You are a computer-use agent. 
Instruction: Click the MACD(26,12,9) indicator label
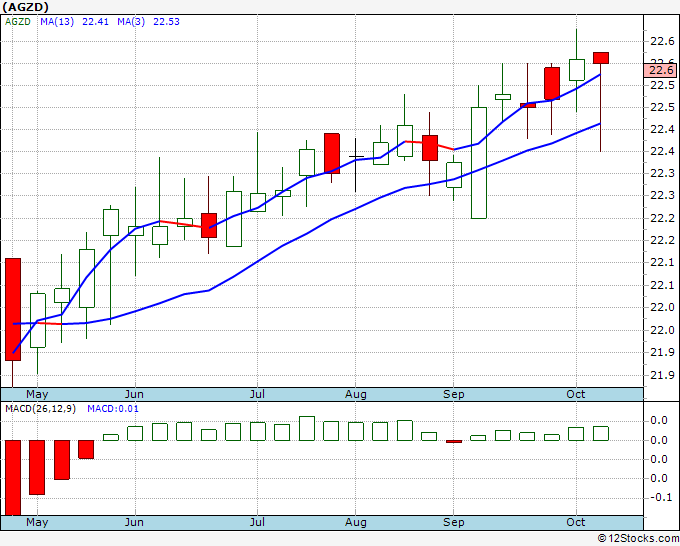(40, 409)
